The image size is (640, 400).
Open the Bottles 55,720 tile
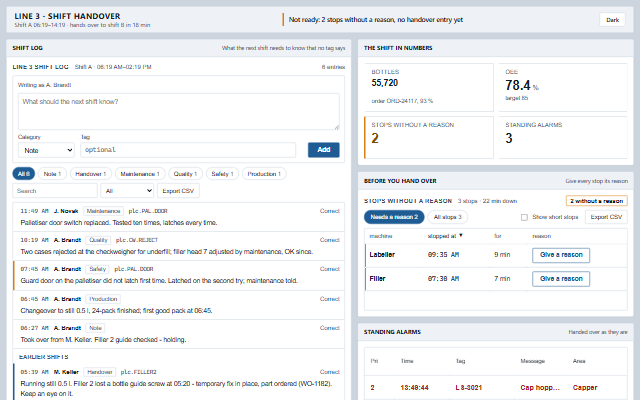coord(429,87)
